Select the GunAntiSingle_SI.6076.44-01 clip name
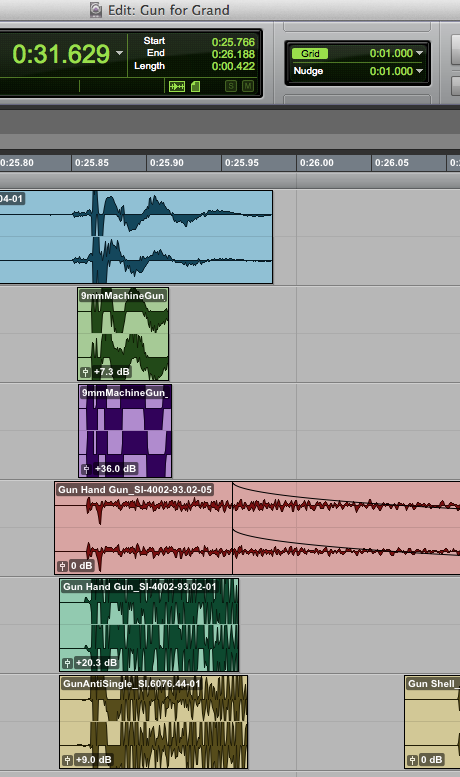460x777 pixels. pos(131,684)
